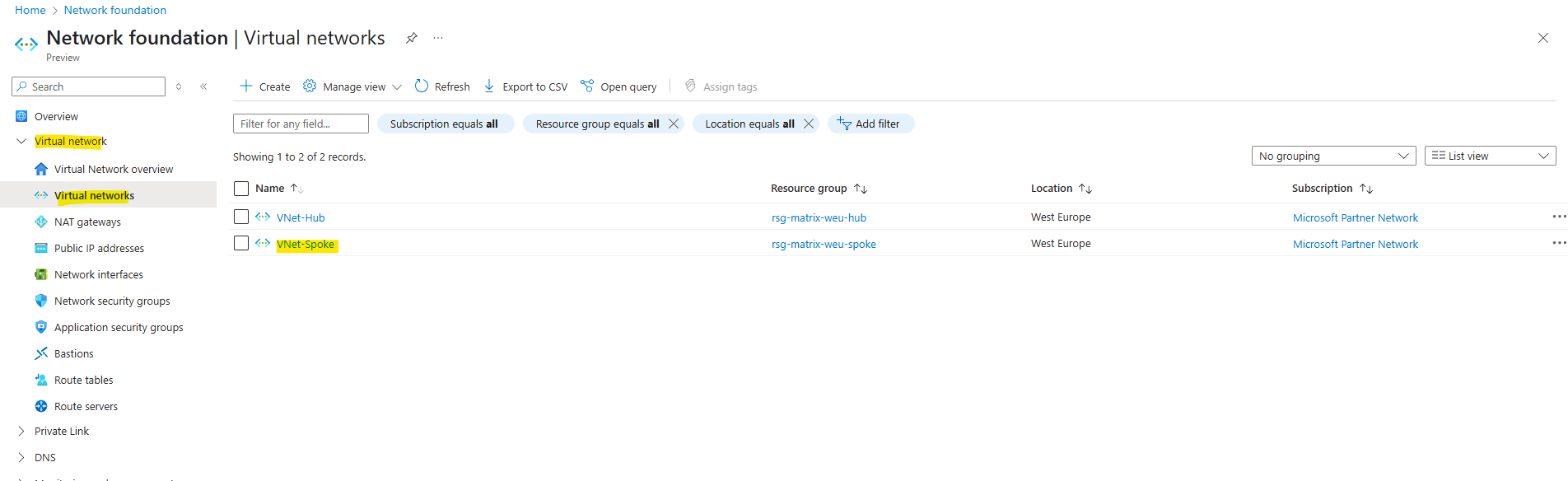
Task: Click the VNet-Spoke row resource icon
Action: click(x=263, y=243)
